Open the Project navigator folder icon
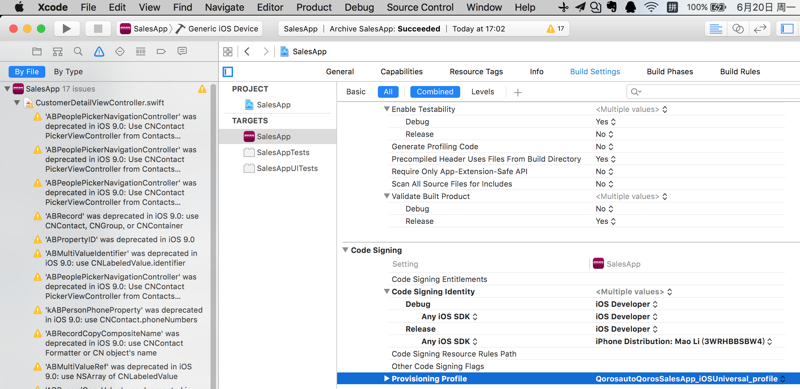Viewport: 800px width, 389px height. pos(37,52)
